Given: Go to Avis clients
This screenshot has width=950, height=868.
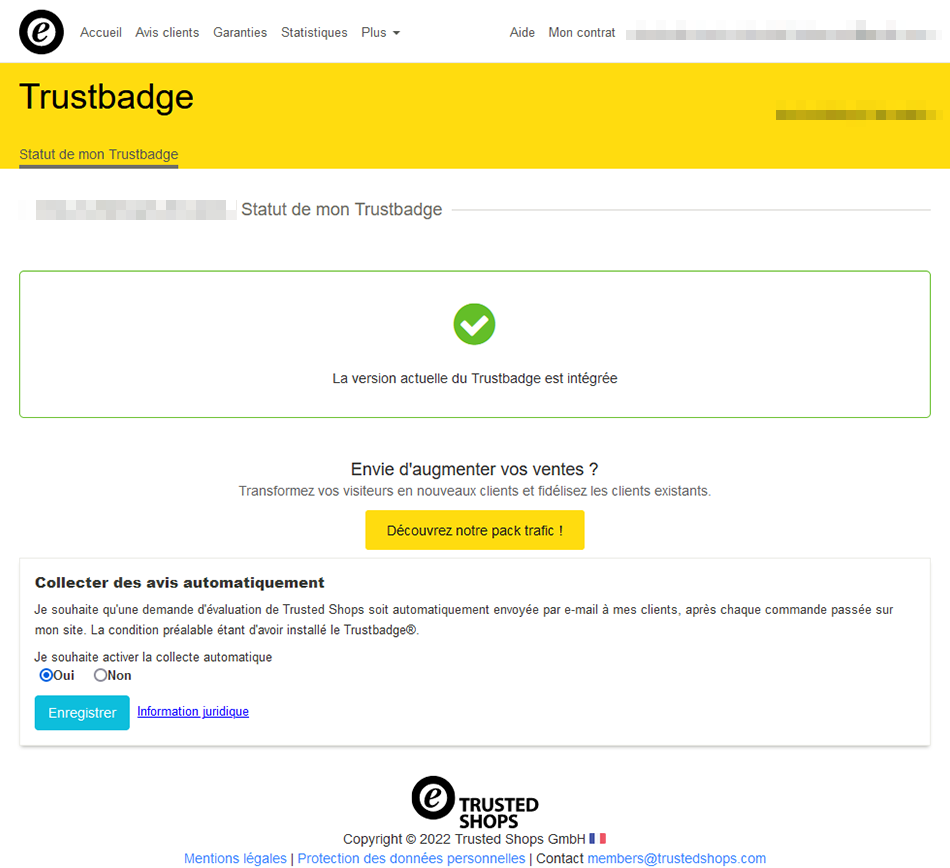Looking at the screenshot, I should (x=167, y=33).
